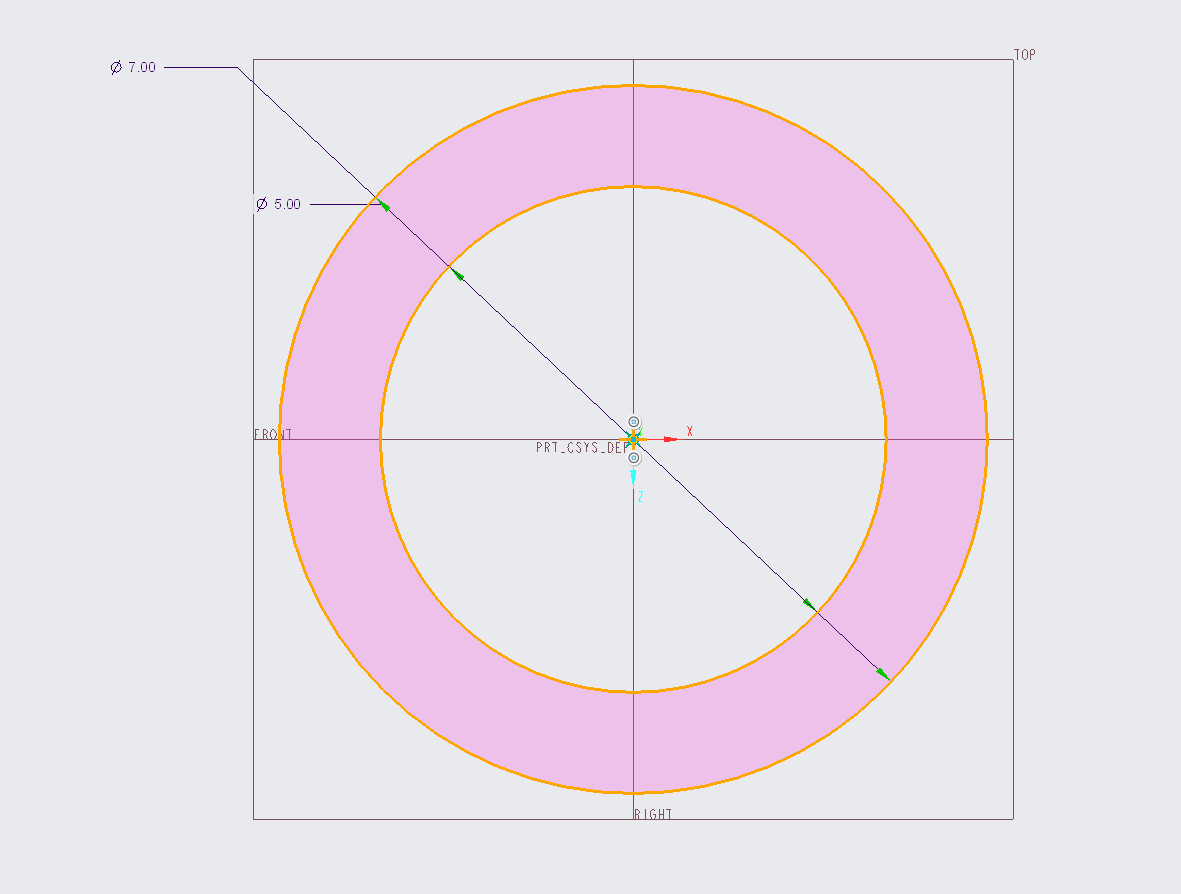Click the cyan Z axis letter label
The width and height of the screenshot is (1181, 894).
[640, 496]
